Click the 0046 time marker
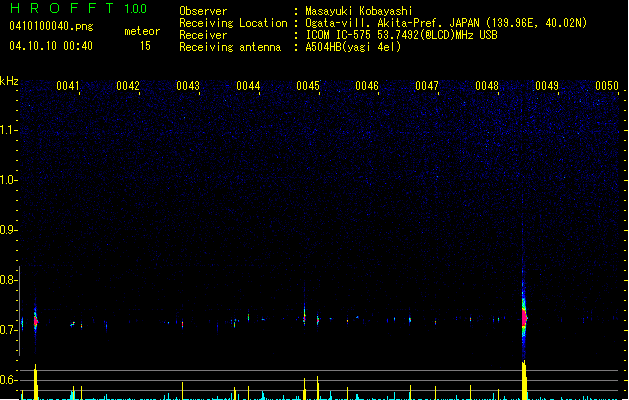The height and width of the screenshot is (400, 629). click(x=367, y=86)
